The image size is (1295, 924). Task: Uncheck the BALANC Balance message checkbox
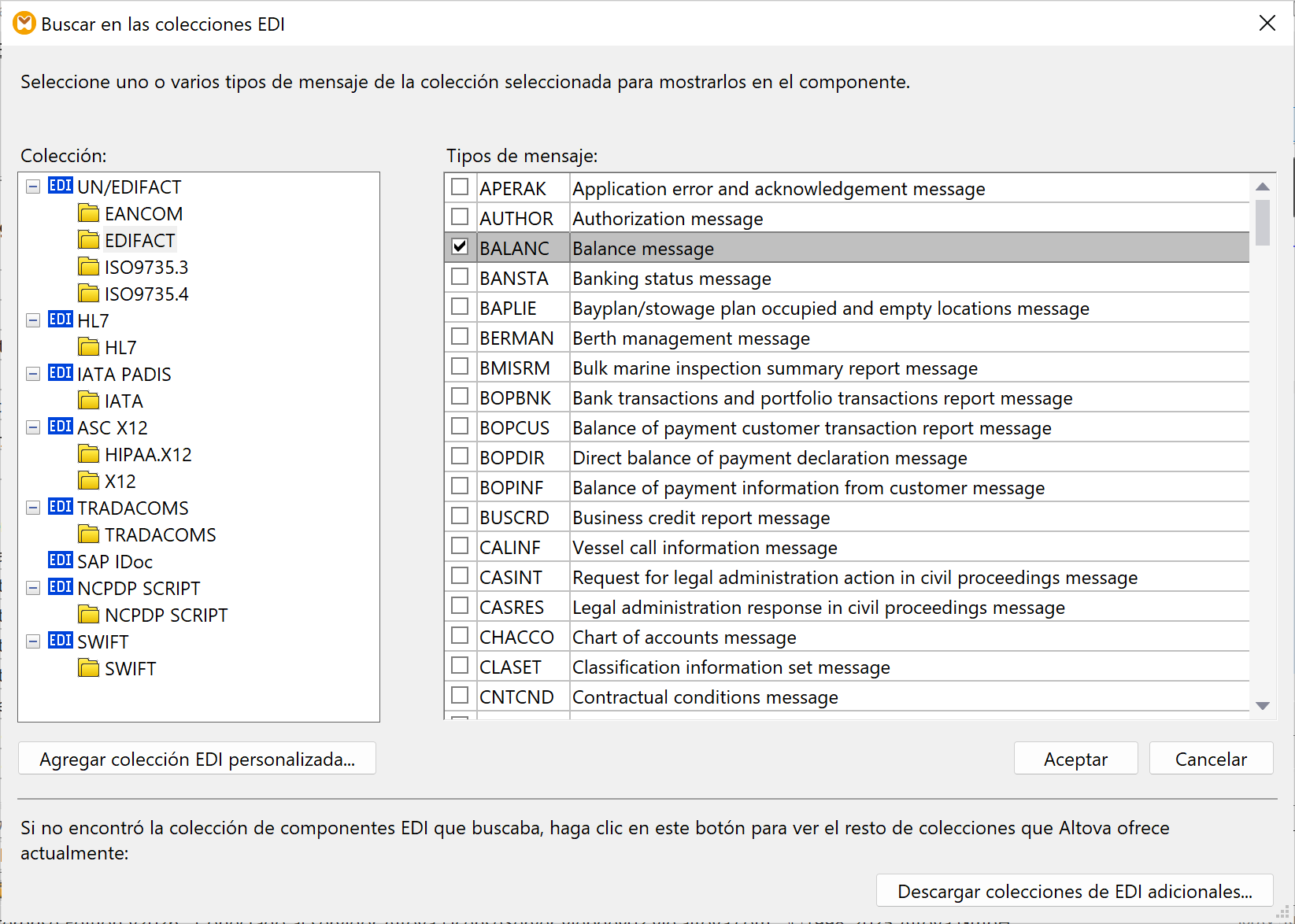coord(461,246)
